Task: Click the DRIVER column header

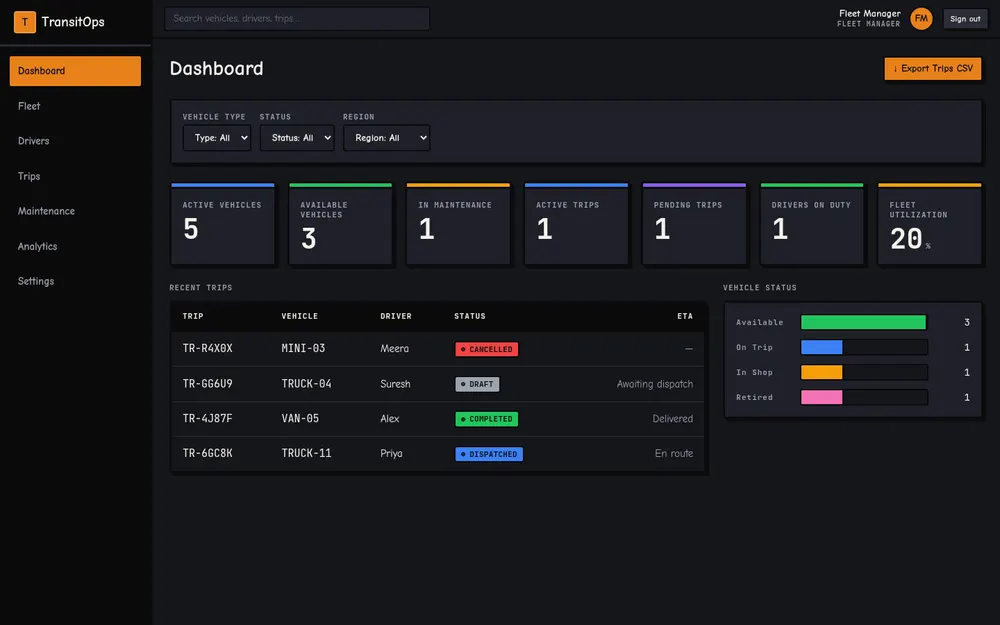Action: [395, 316]
